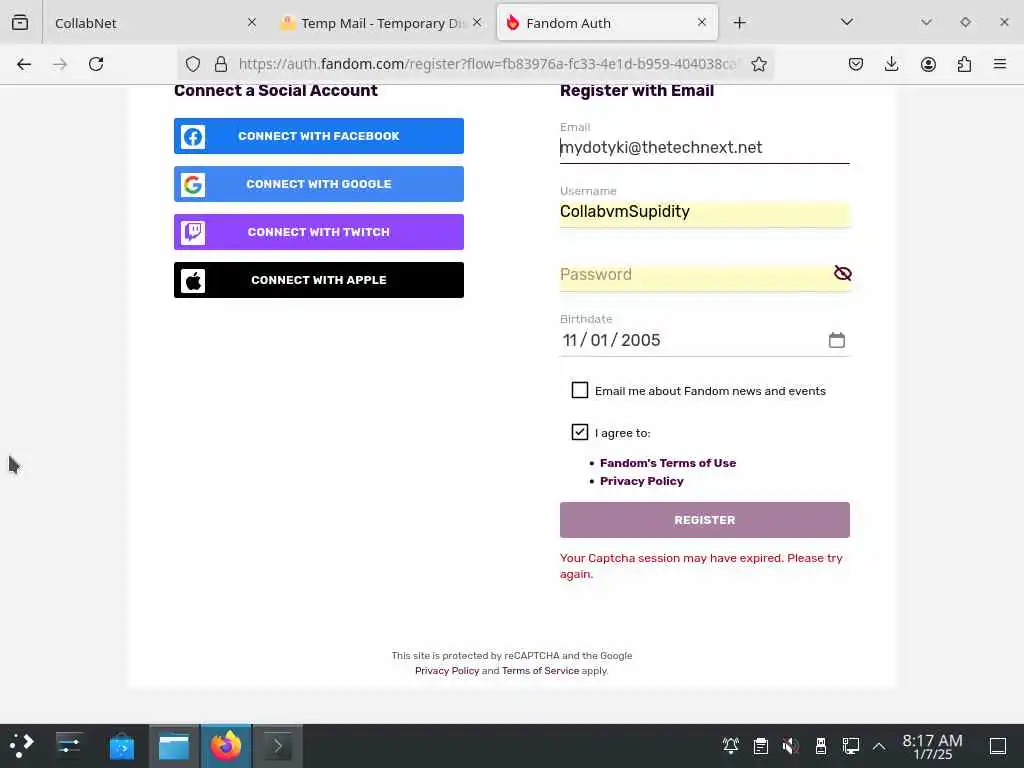Click the Firefox View icon in tab bar
1024x768 pixels.
coord(20,23)
